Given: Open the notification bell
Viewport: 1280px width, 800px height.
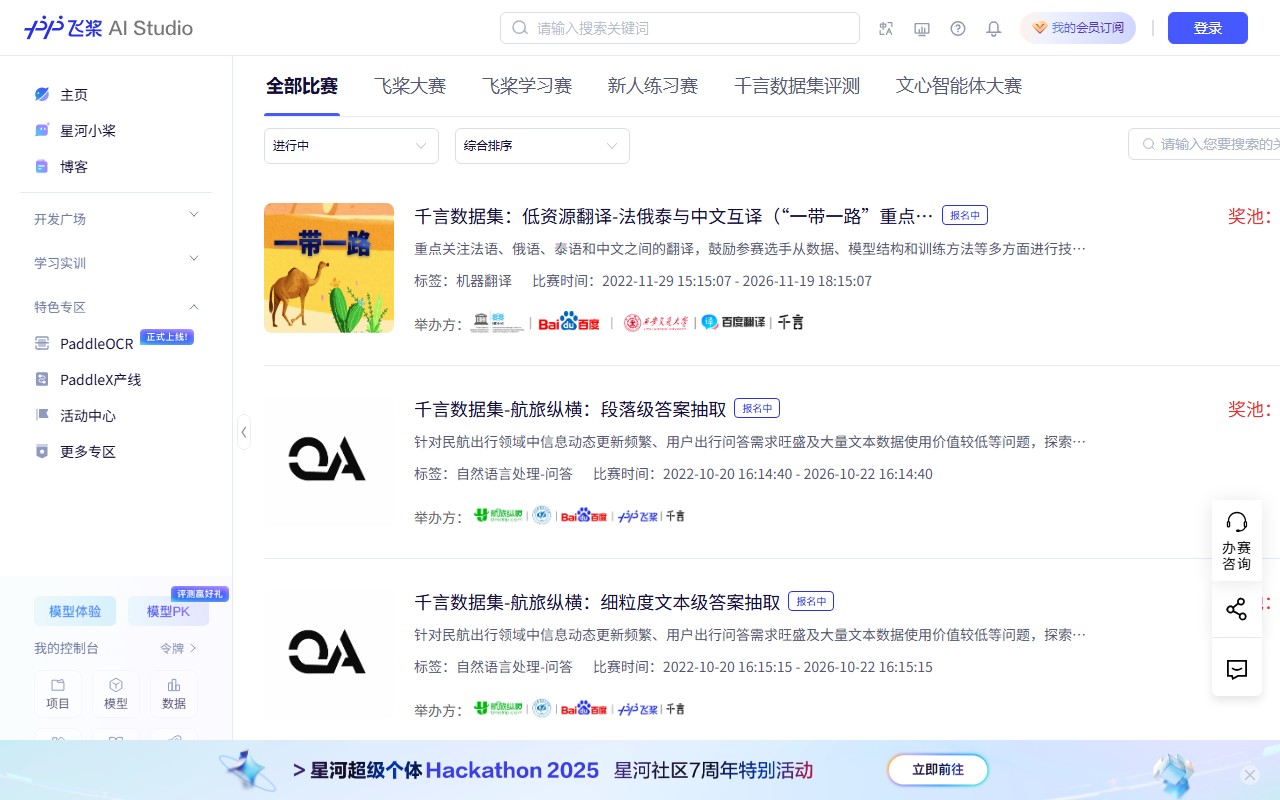Looking at the screenshot, I should 994,28.
